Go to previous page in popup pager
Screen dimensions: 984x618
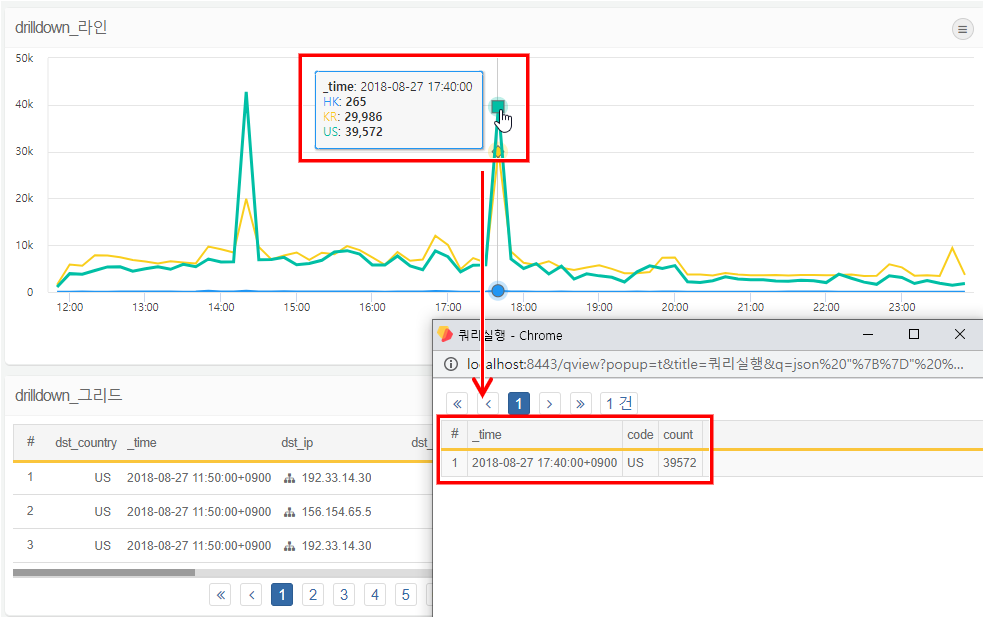point(488,403)
